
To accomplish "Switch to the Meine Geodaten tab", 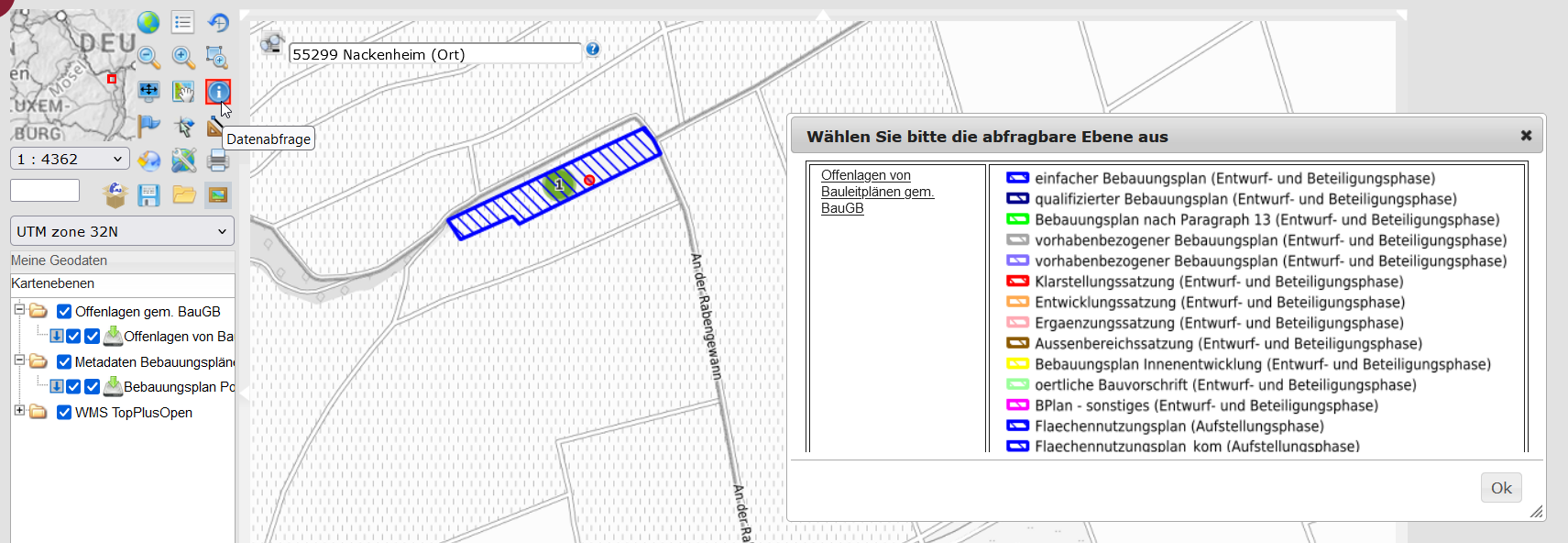I will (60, 260).
